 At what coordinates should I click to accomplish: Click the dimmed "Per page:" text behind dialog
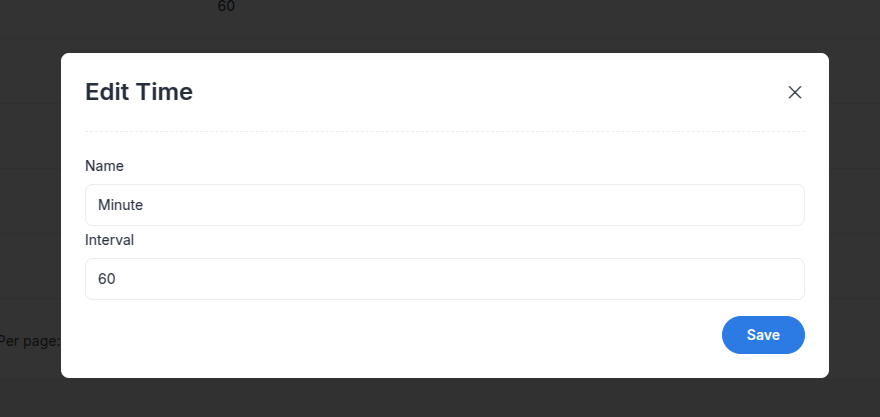[30, 341]
